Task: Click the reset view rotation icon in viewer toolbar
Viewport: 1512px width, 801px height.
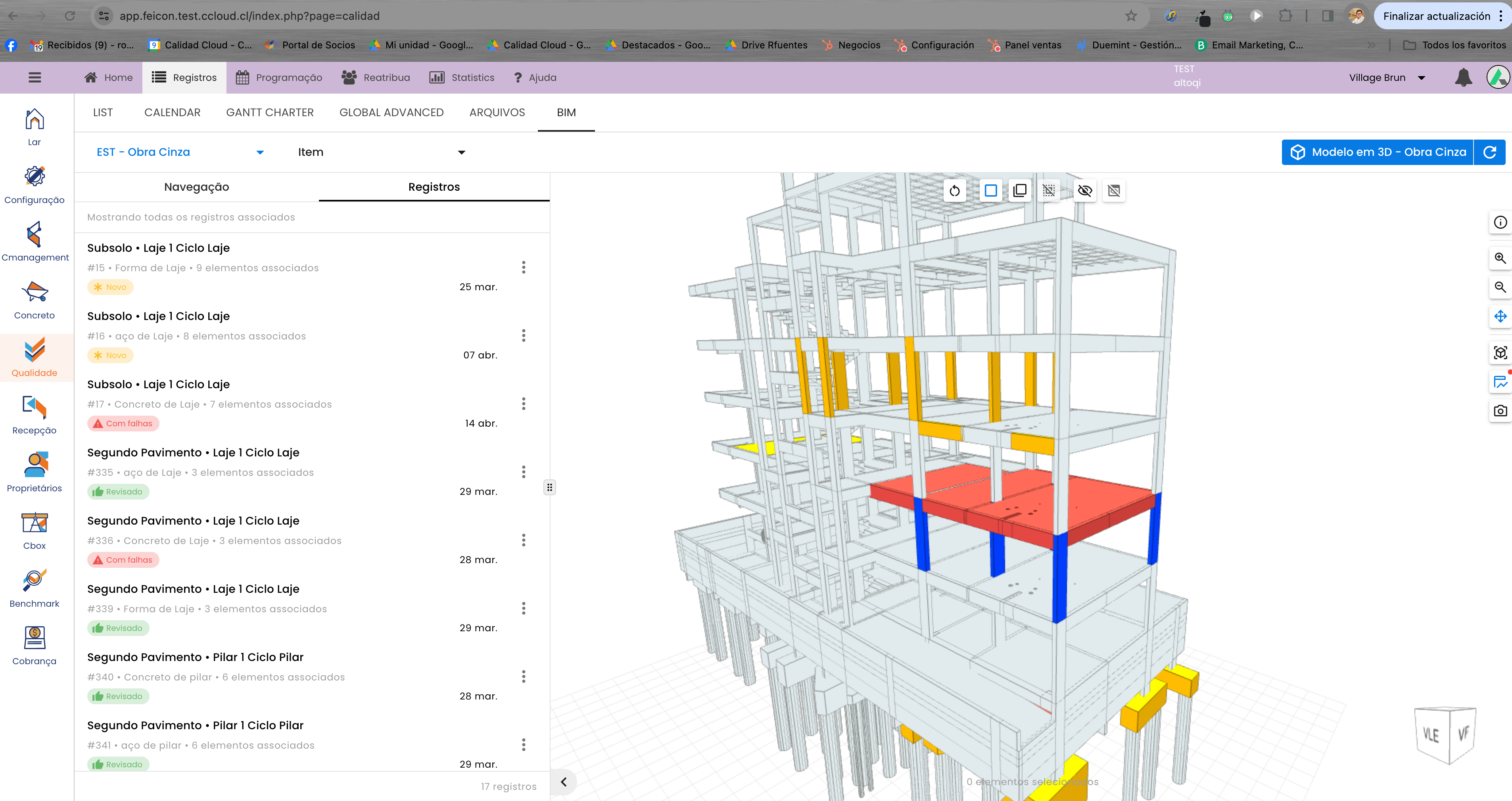Action: click(954, 191)
